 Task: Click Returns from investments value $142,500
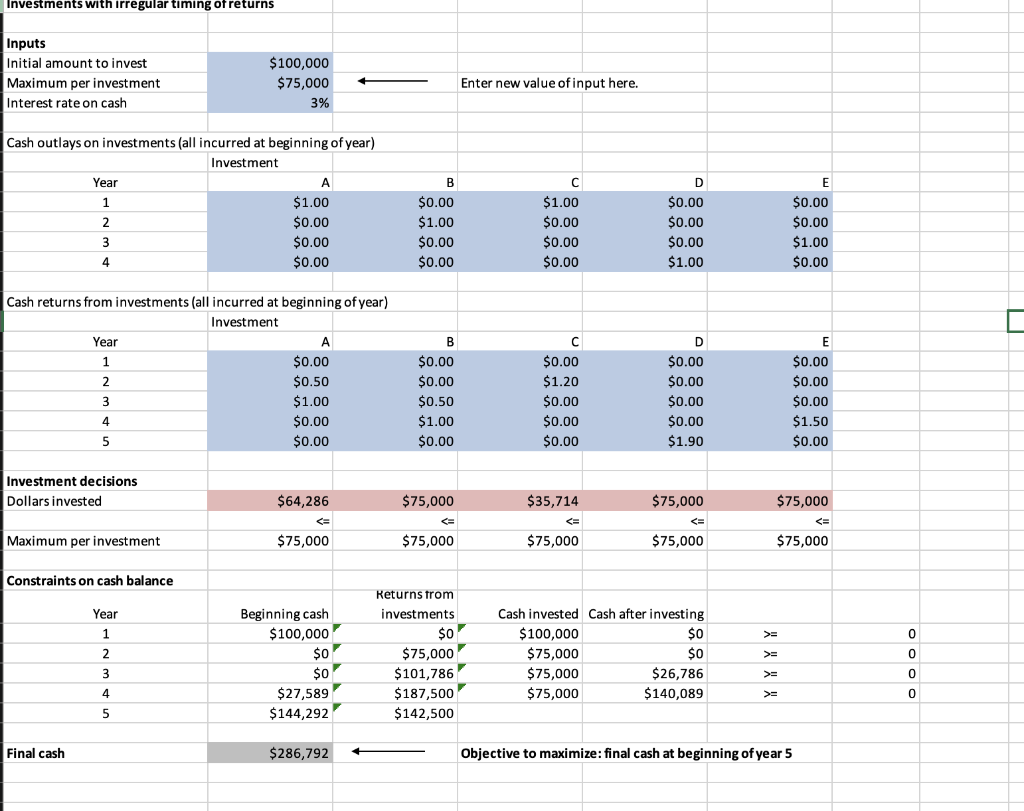[395, 713]
